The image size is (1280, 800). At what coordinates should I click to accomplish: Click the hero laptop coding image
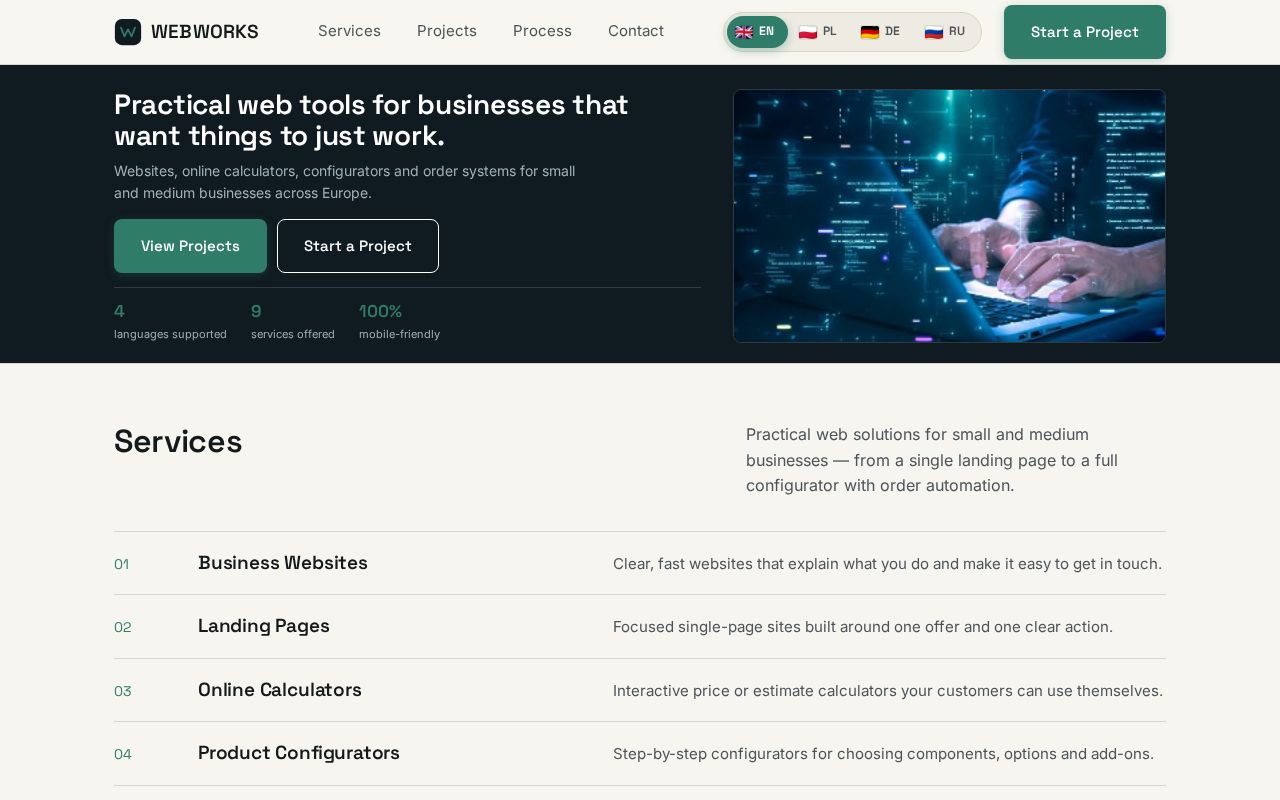pos(949,216)
